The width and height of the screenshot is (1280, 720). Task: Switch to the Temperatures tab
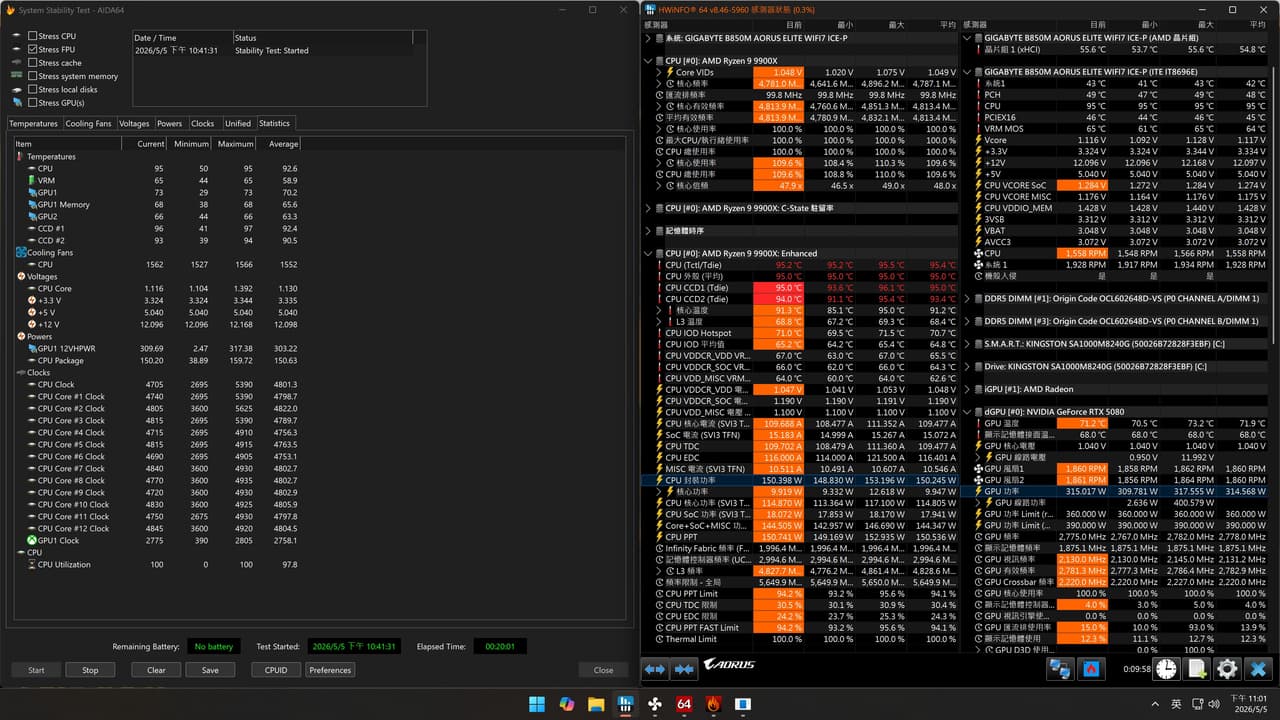click(x=34, y=124)
